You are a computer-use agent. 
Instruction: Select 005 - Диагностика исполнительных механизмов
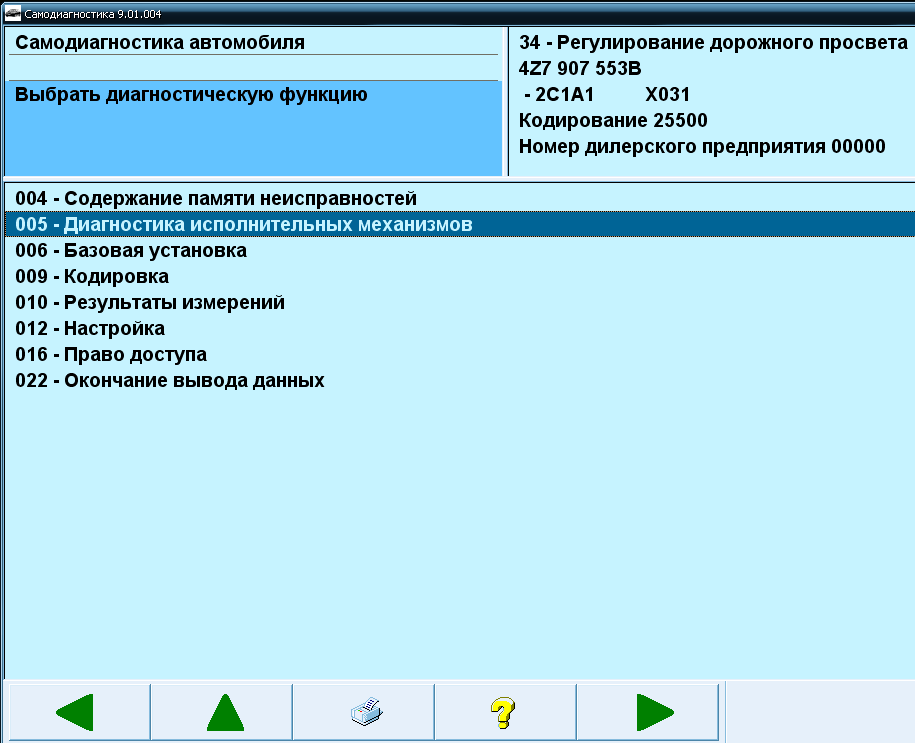click(x=460, y=224)
